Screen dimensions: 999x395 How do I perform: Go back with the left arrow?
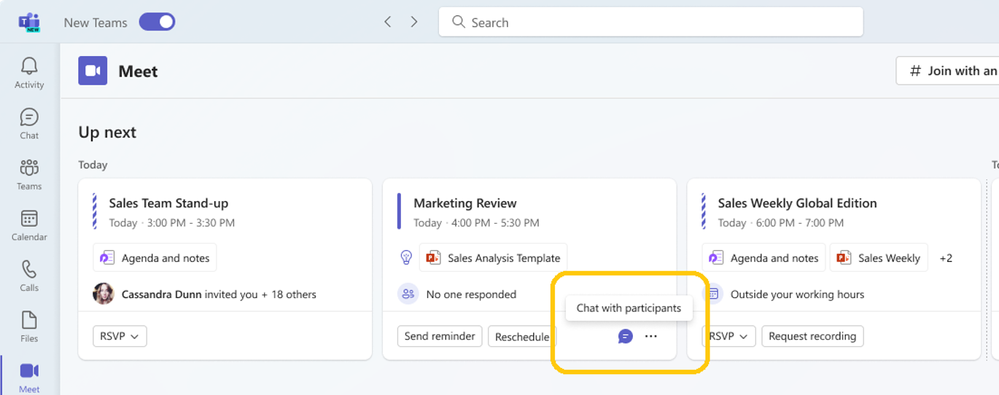pyautogui.click(x=387, y=22)
